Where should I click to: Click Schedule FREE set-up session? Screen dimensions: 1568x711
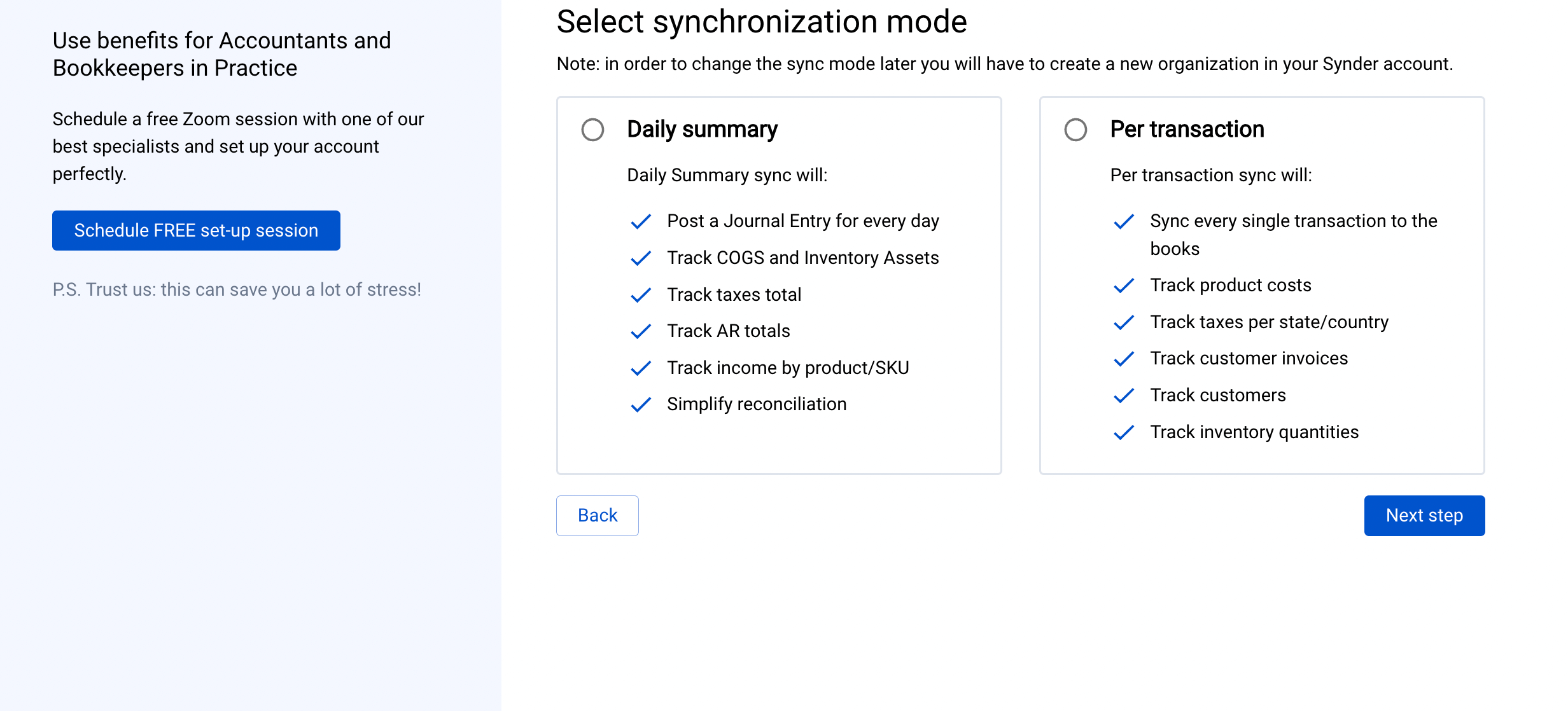(x=195, y=230)
